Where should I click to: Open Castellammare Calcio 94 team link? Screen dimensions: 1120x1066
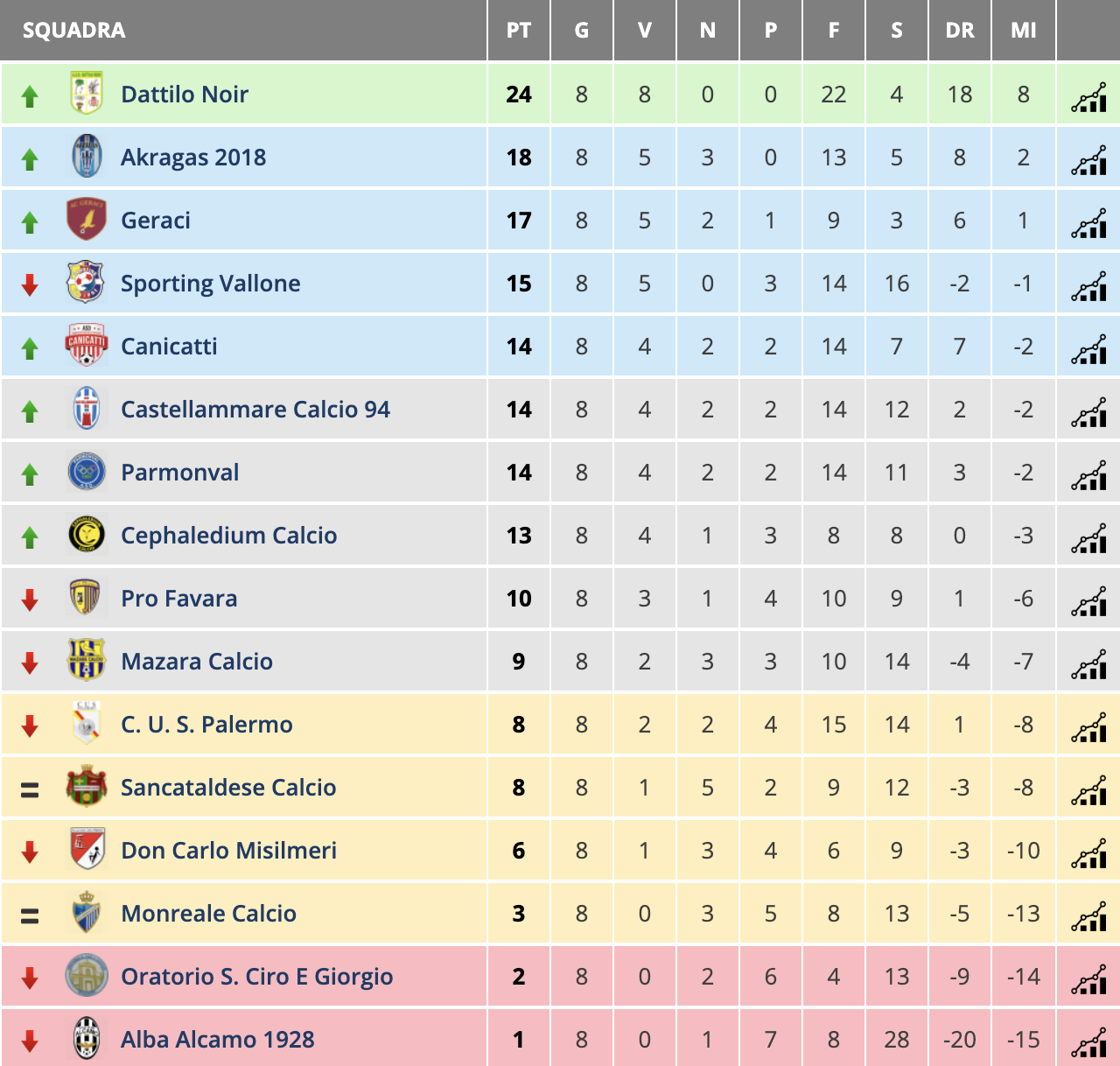[x=255, y=410]
